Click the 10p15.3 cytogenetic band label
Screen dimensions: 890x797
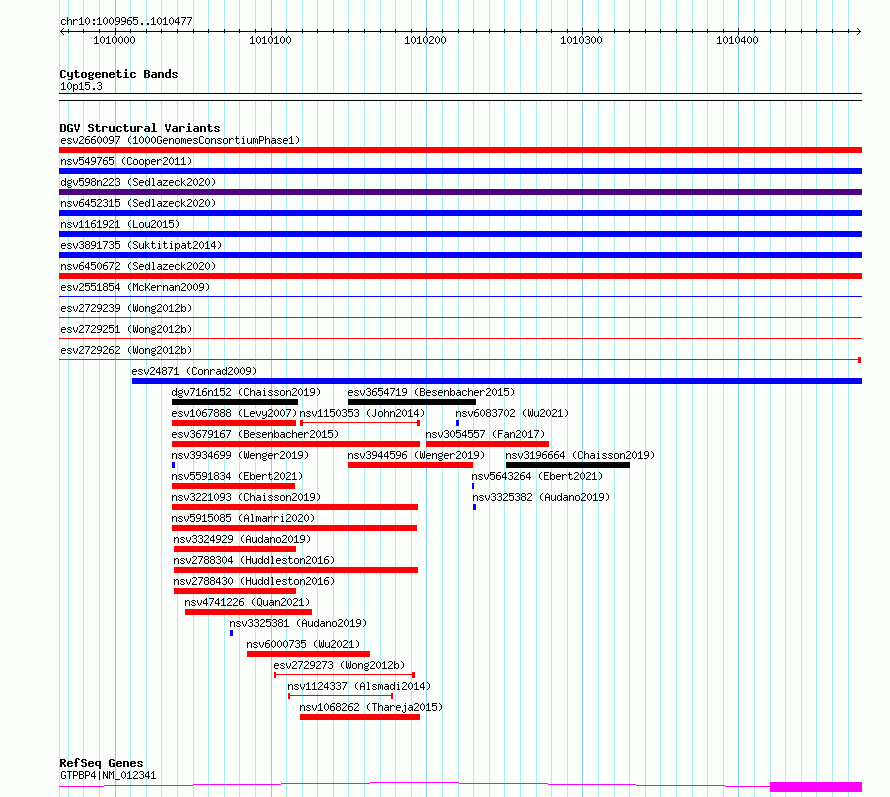[81, 86]
